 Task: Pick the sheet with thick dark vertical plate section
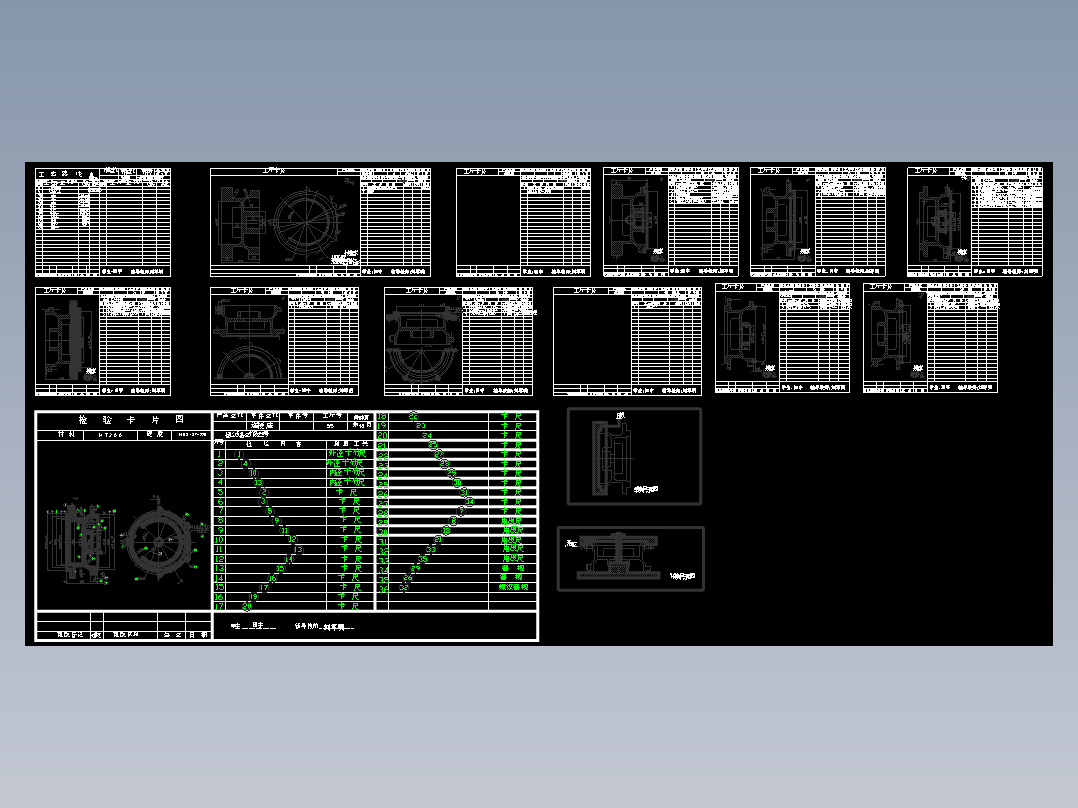pos(103,341)
